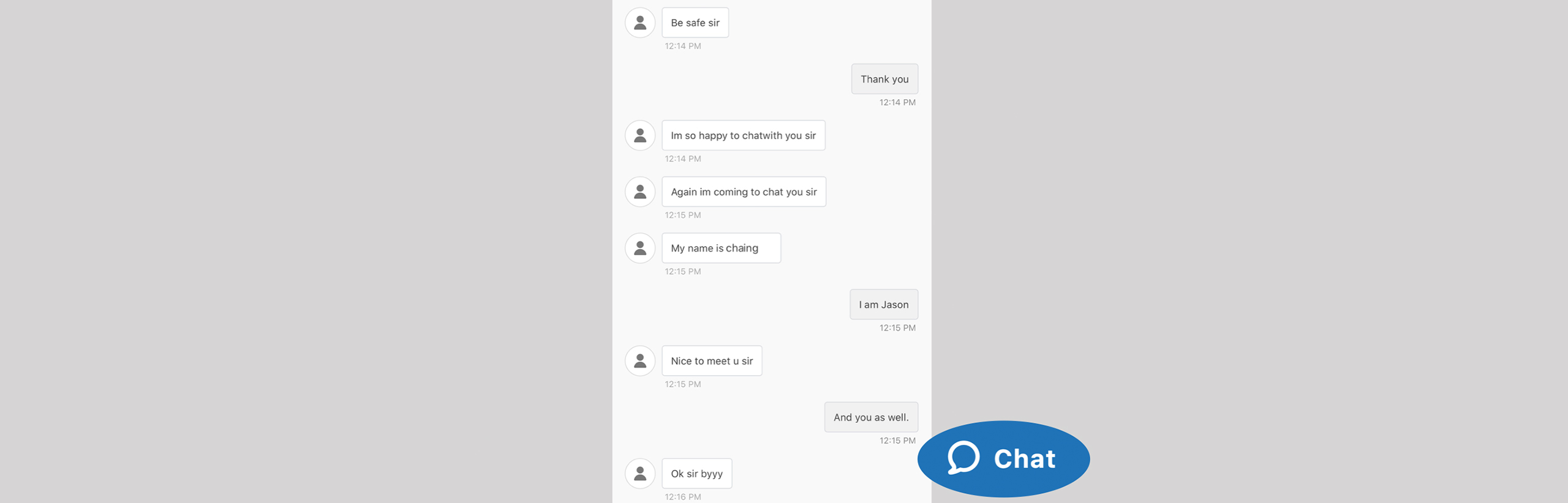Click avatar beside 'Again im coming to chat you sir'
Viewport: 1568px width, 503px height.
pyautogui.click(x=640, y=192)
